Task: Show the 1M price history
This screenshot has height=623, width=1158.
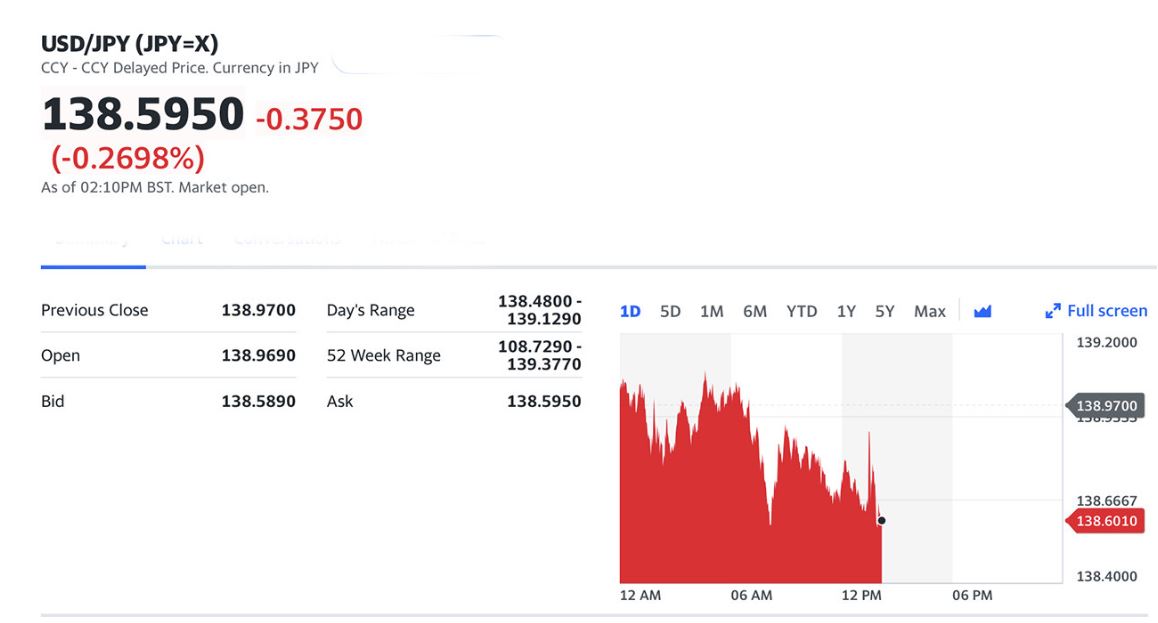Action: (x=711, y=311)
